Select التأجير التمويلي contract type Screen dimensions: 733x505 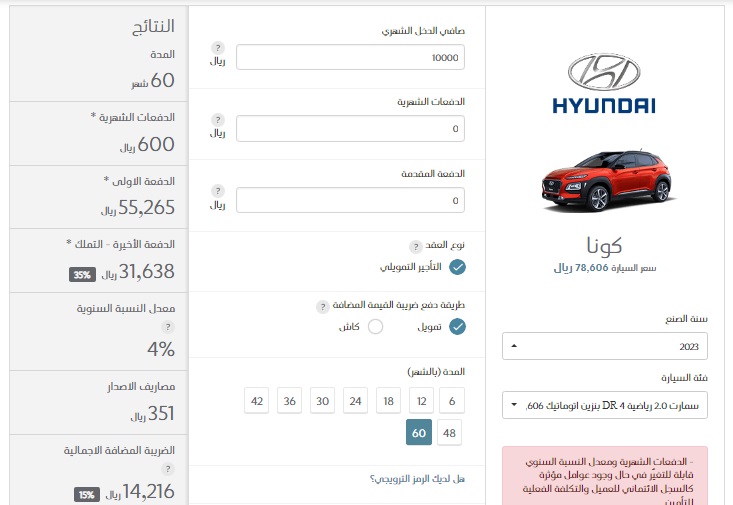457,267
